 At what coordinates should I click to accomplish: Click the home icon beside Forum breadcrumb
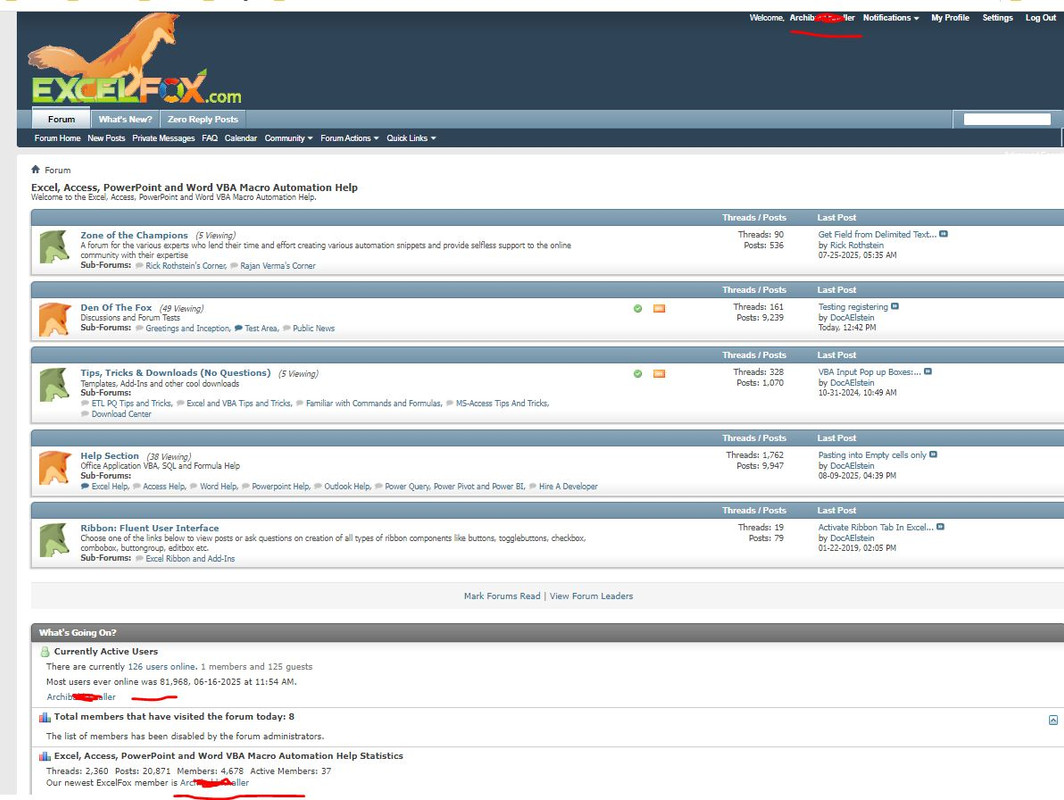(x=35, y=170)
